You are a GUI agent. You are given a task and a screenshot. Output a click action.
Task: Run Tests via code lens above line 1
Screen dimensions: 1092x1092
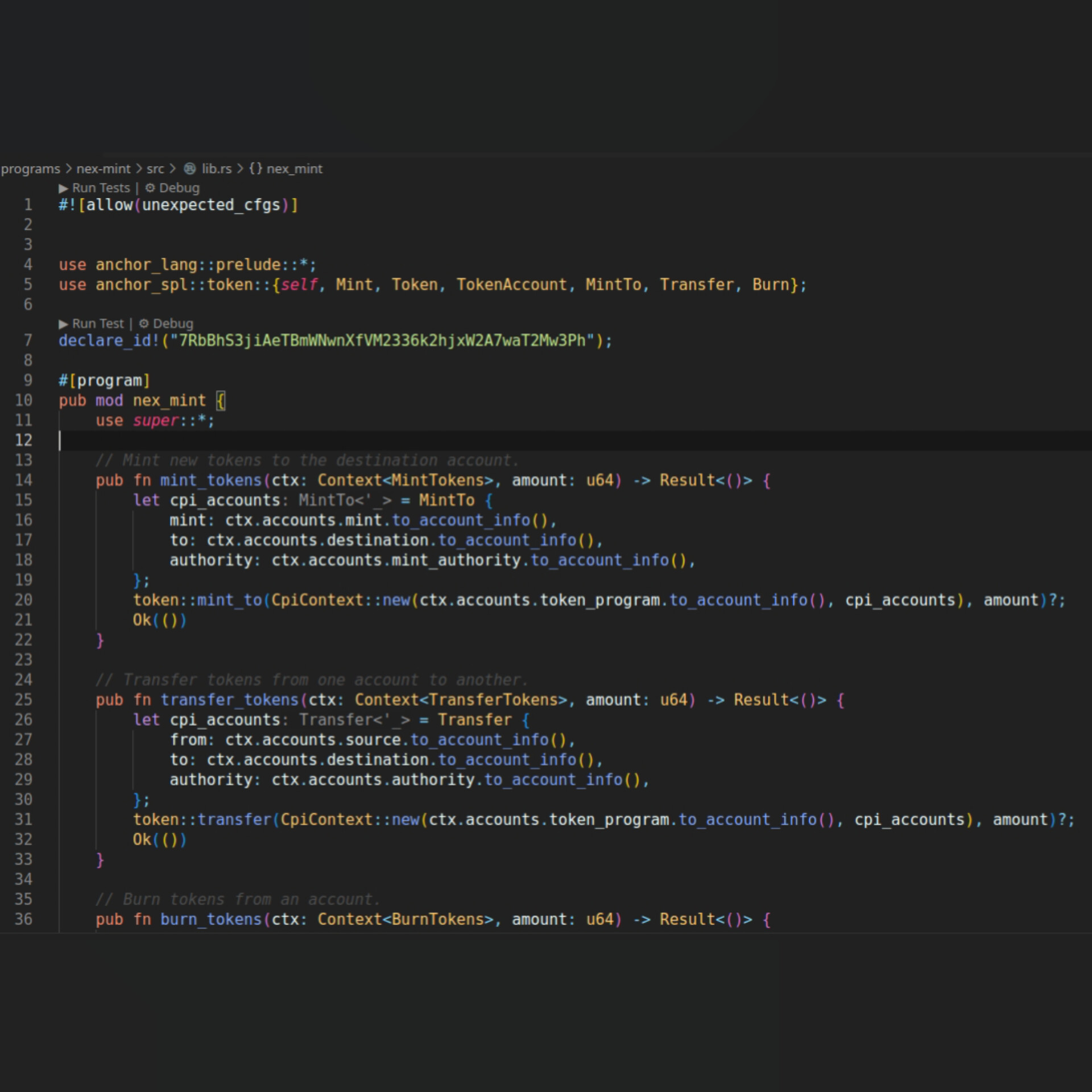(101, 188)
